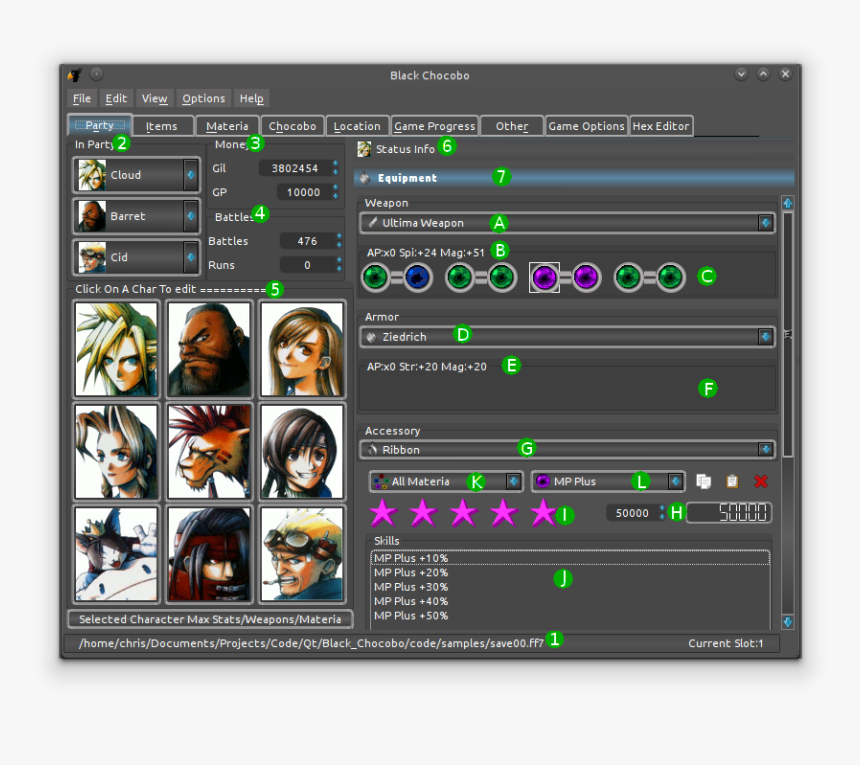Click the paste materia clipboard icon
Screen dimensions: 860x765
coord(732,481)
